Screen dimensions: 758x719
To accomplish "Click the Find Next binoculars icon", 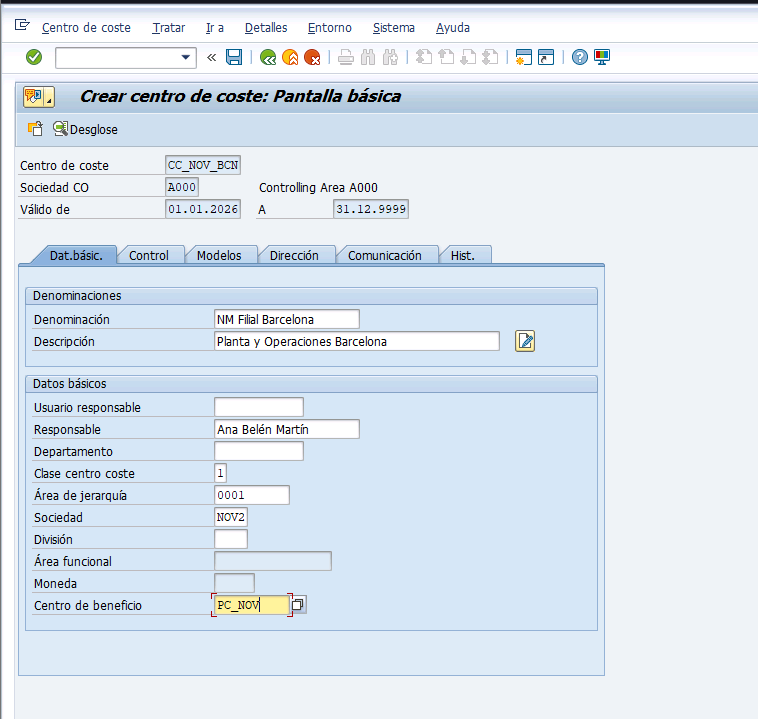I will [x=390, y=58].
